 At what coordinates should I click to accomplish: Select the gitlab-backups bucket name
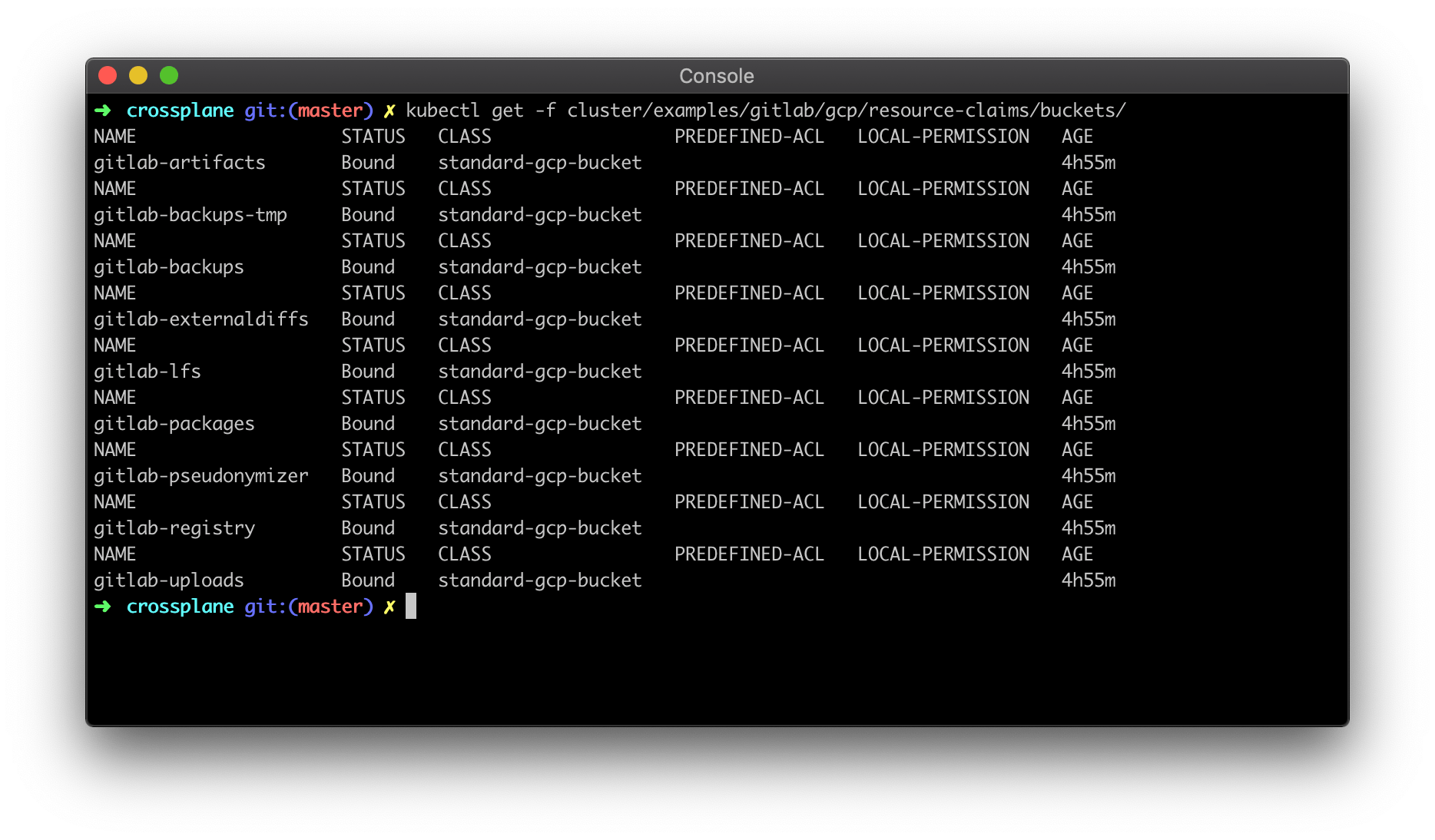point(169,267)
